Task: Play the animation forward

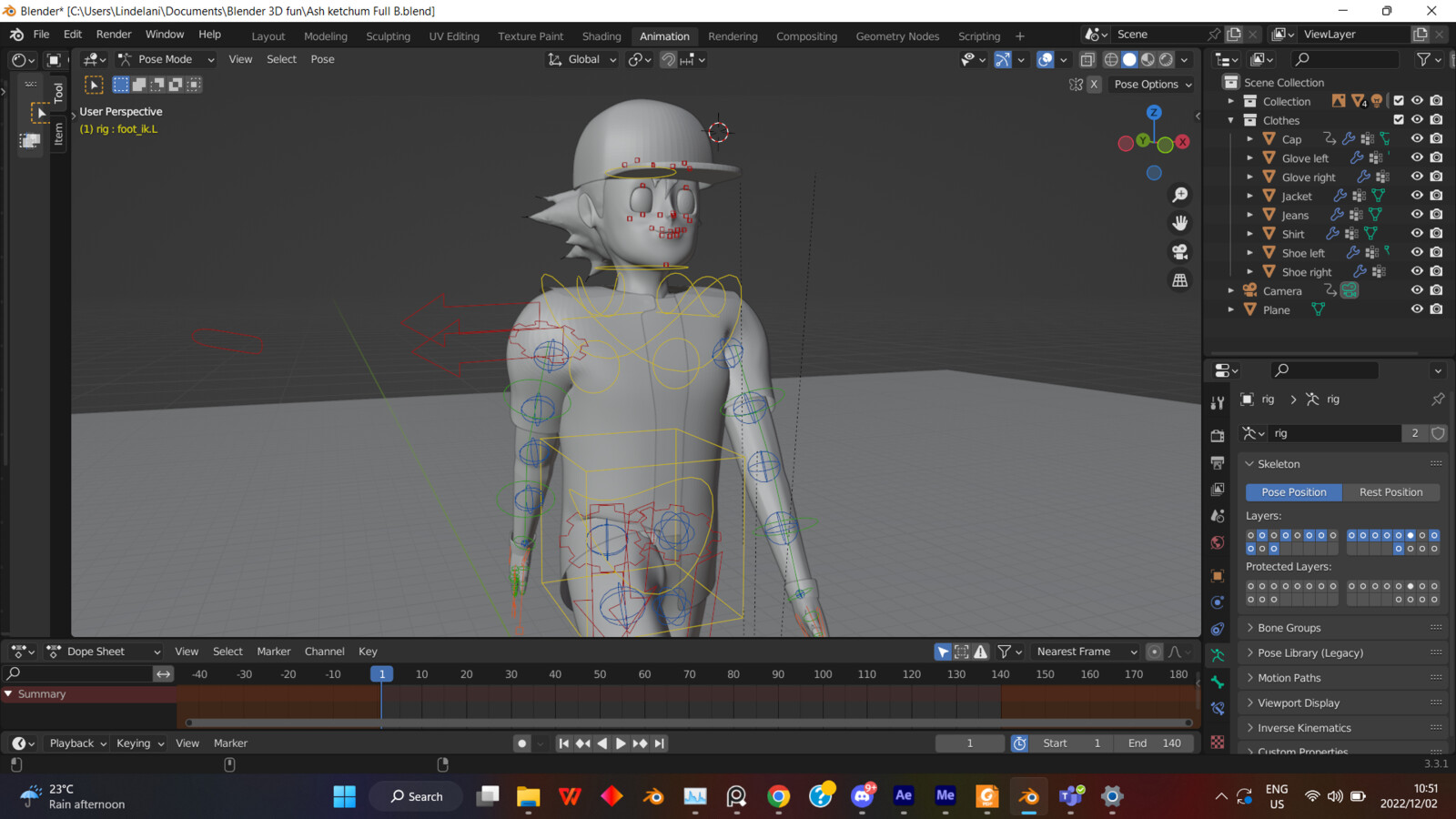Action: [621, 743]
